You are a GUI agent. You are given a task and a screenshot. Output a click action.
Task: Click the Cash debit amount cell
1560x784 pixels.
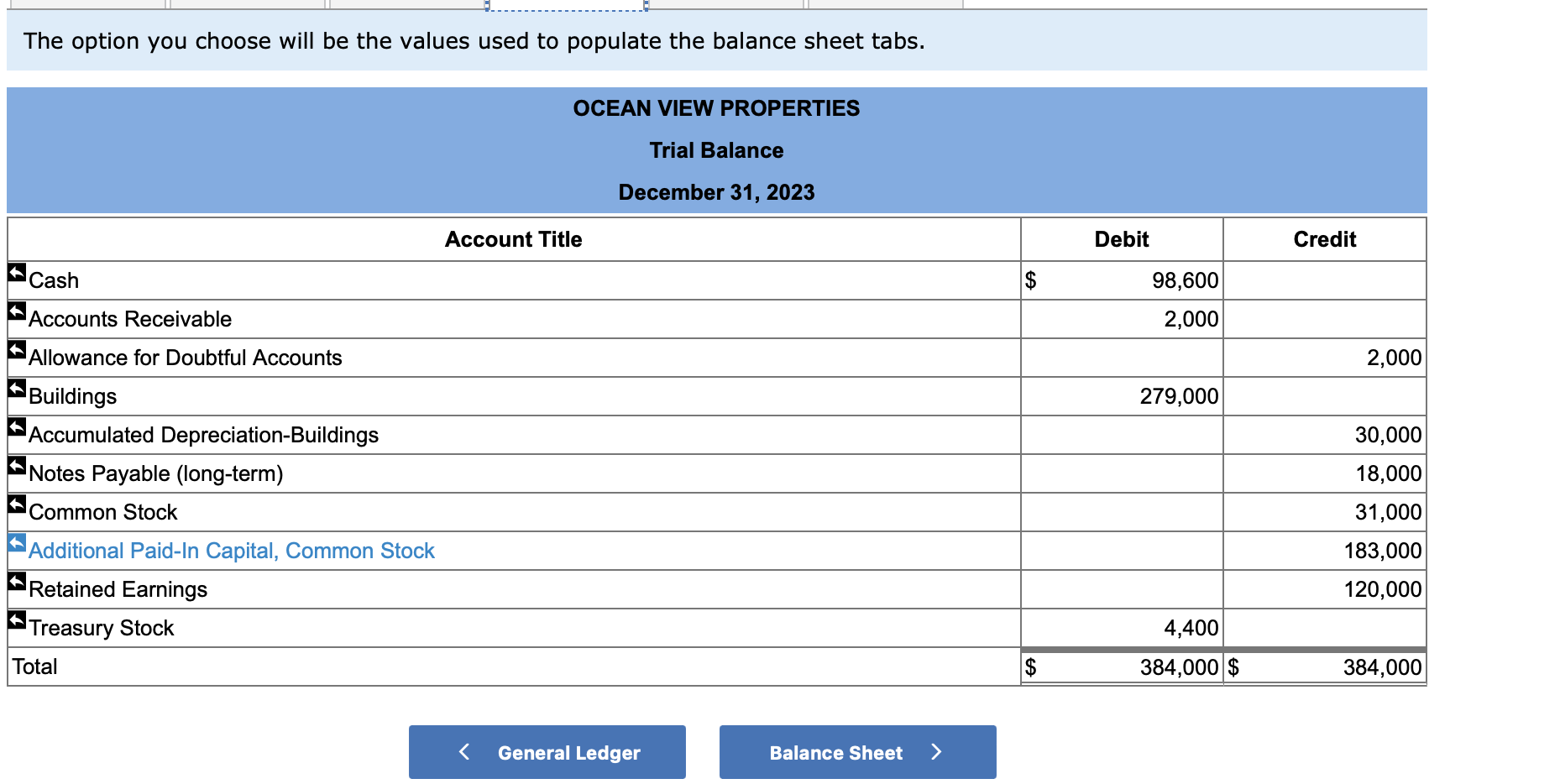1121,280
